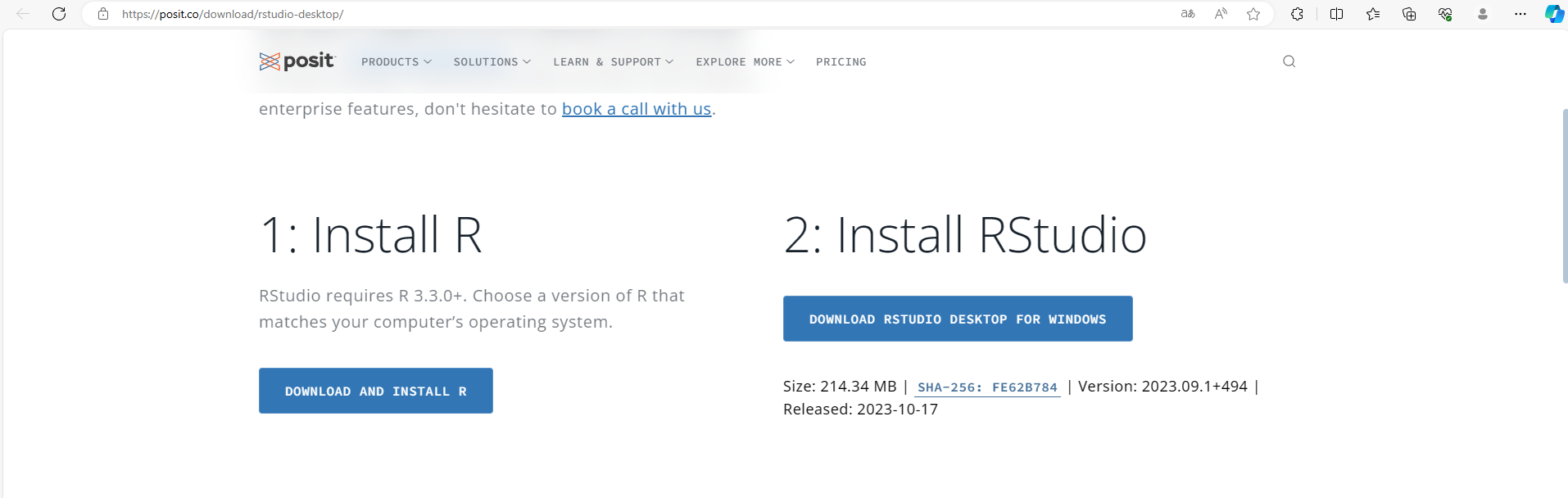Open site search magnifier icon

click(1289, 61)
